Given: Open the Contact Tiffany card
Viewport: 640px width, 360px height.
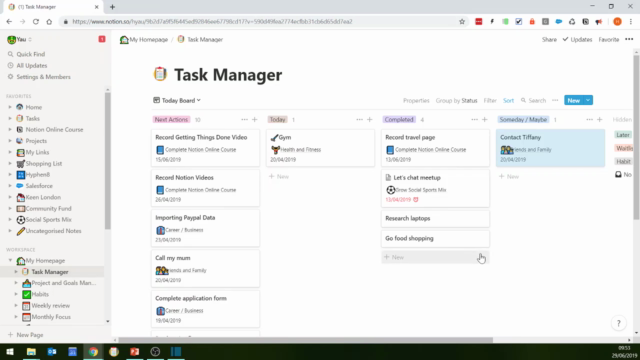Looking at the screenshot, I should (x=550, y=148).
